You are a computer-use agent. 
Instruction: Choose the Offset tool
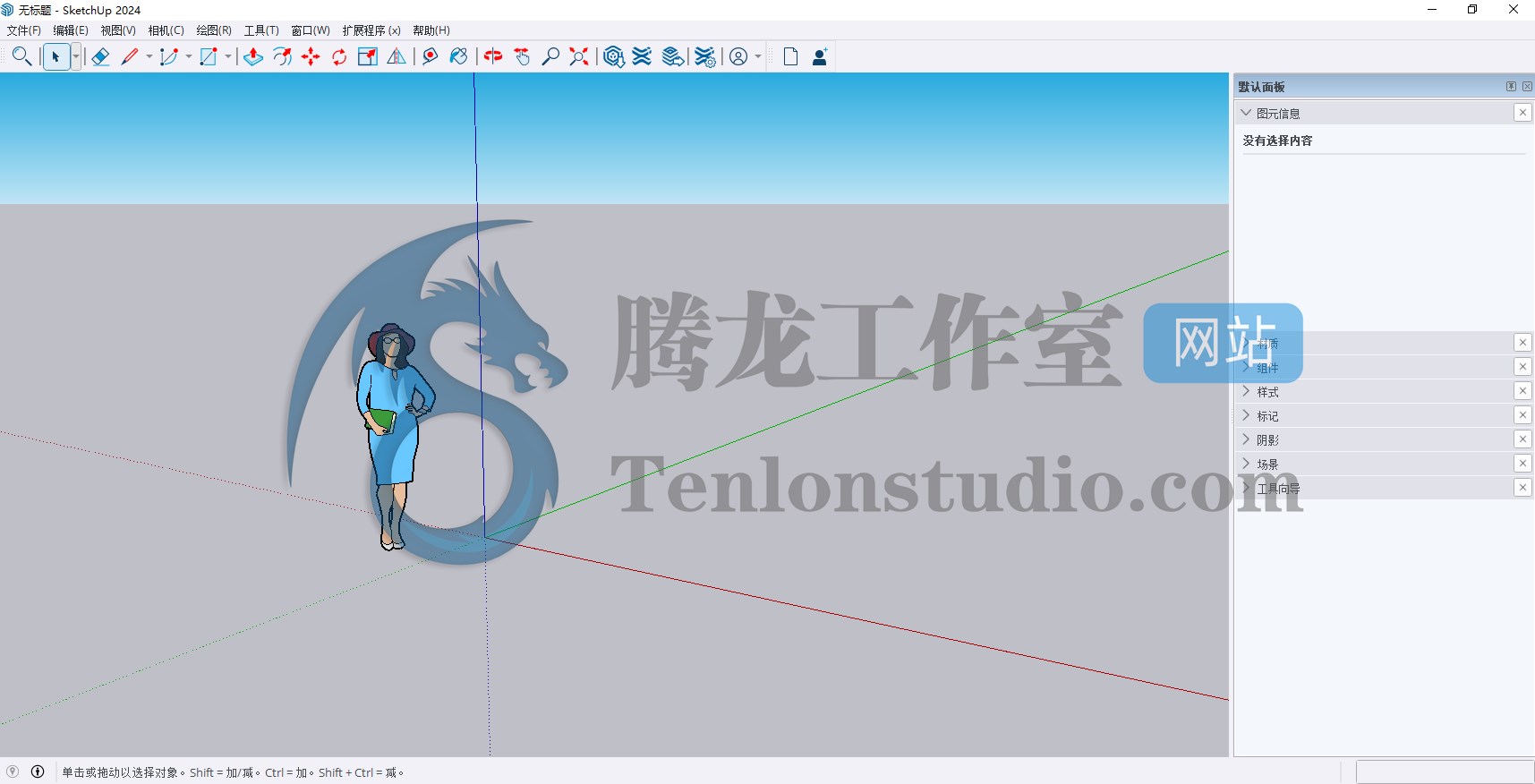[282, 56]
